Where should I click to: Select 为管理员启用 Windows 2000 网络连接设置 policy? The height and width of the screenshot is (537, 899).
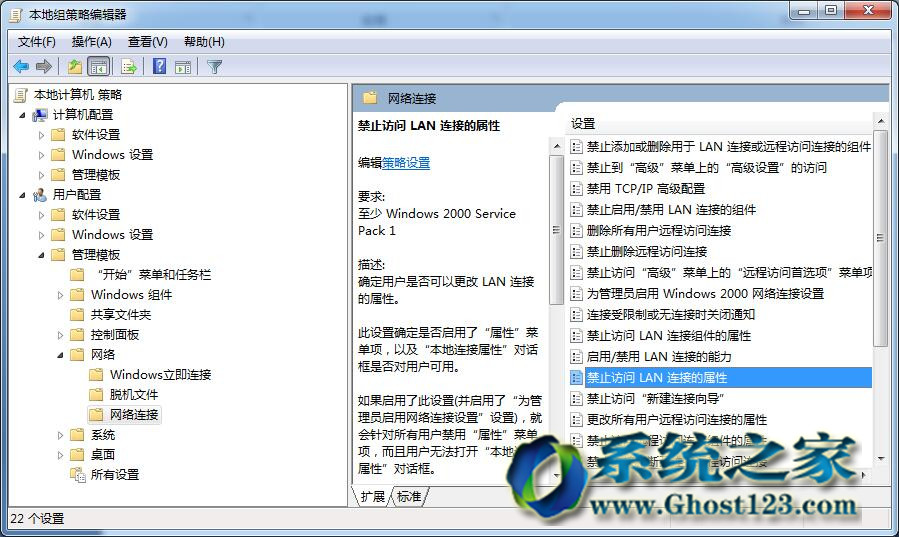[705, 293]
